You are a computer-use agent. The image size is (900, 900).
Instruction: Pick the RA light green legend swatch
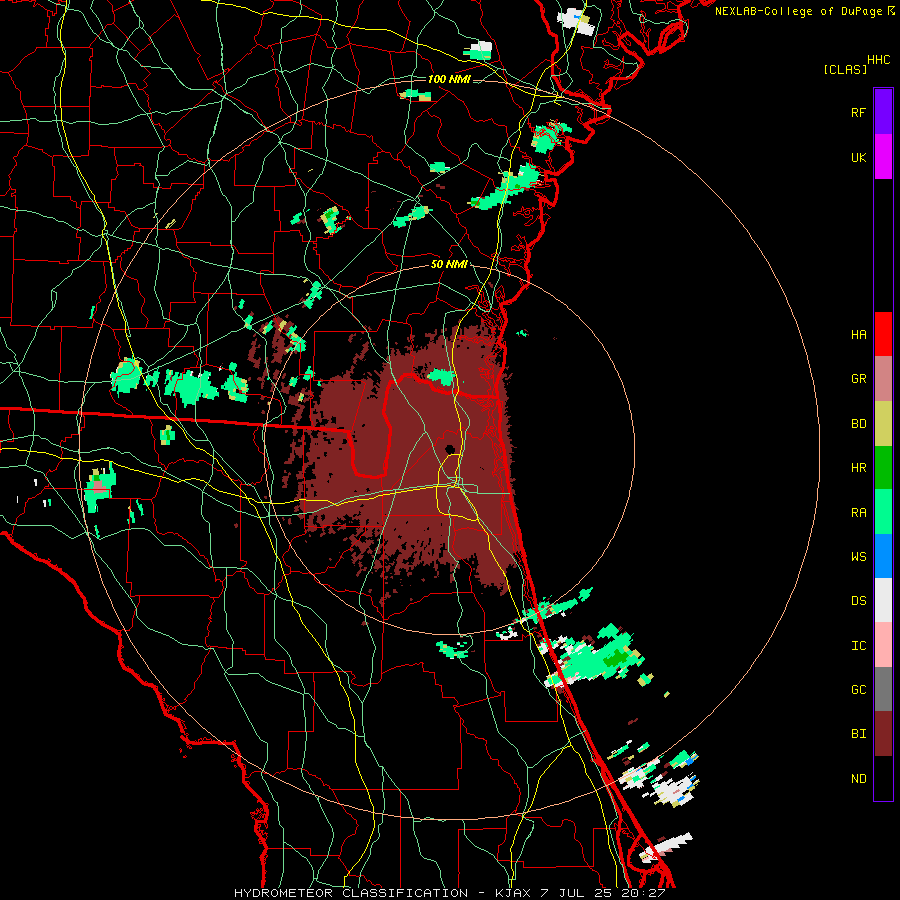tap(883, 512)
